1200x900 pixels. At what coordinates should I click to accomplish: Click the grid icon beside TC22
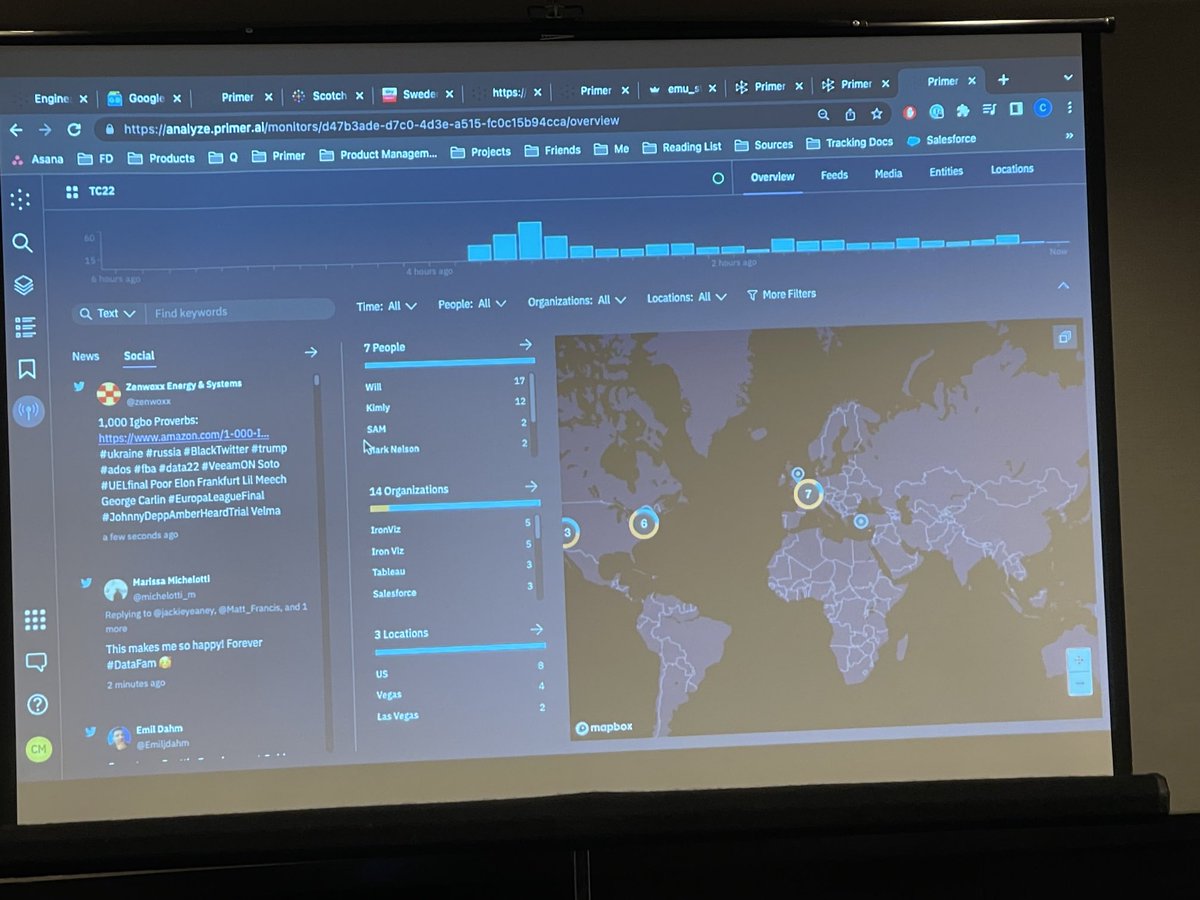[72, 191]
